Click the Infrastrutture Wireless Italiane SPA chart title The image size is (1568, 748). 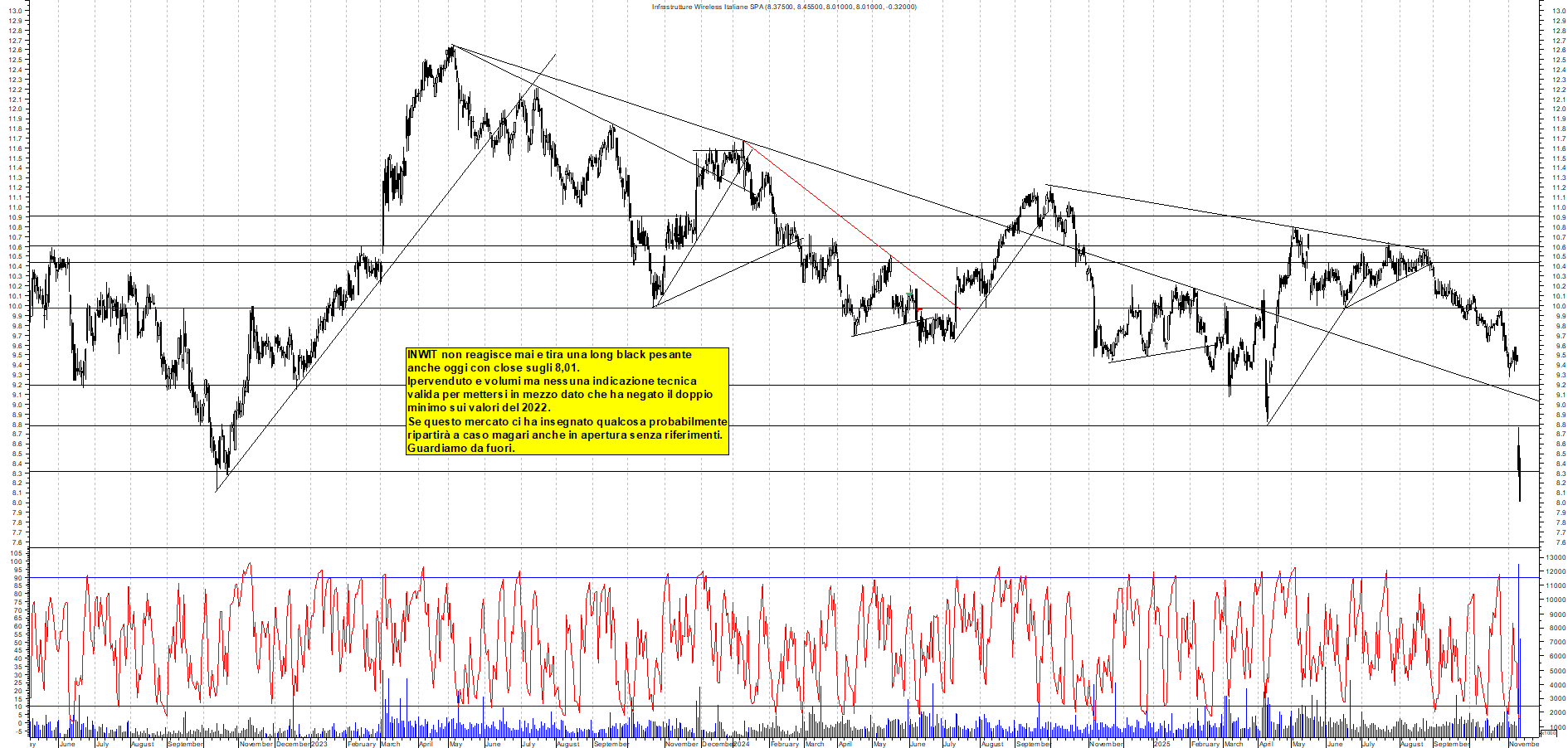pyautogui.click(x=783, y=7)
